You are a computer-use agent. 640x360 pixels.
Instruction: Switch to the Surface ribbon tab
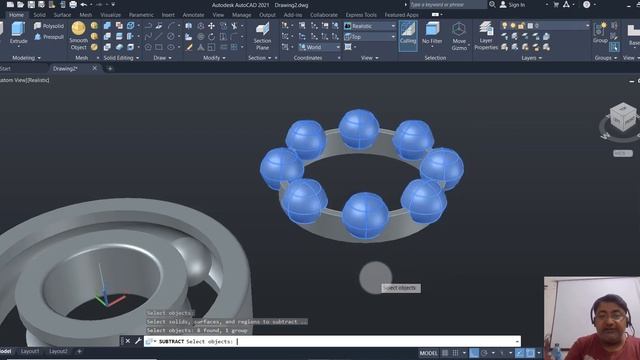click(62, 15)
